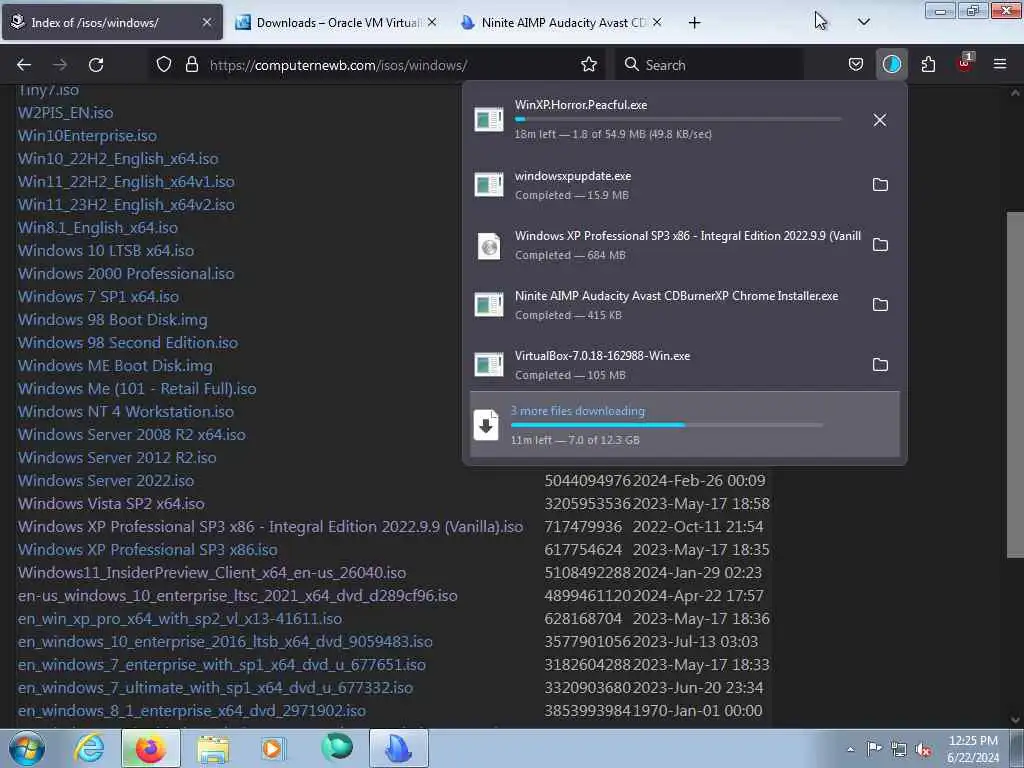Open Windows NT 4 Workstation.iso link

click(125, 411)
